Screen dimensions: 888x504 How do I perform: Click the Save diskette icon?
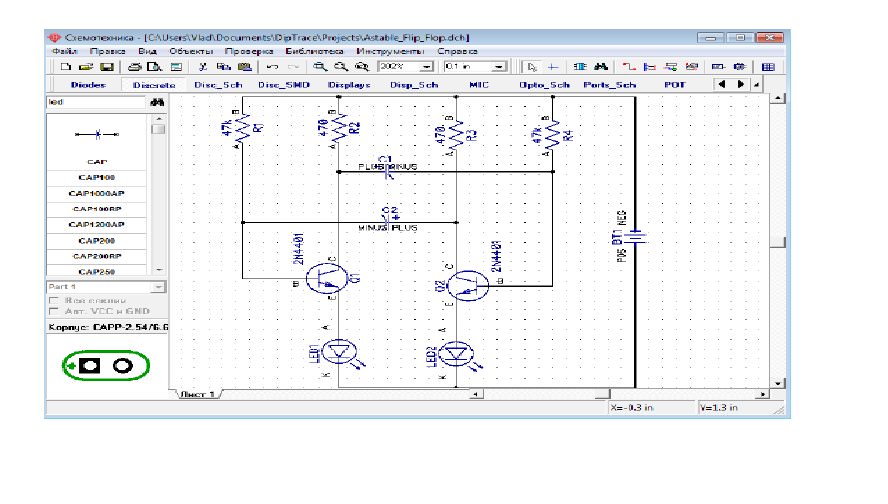click(x=105, y=67)
